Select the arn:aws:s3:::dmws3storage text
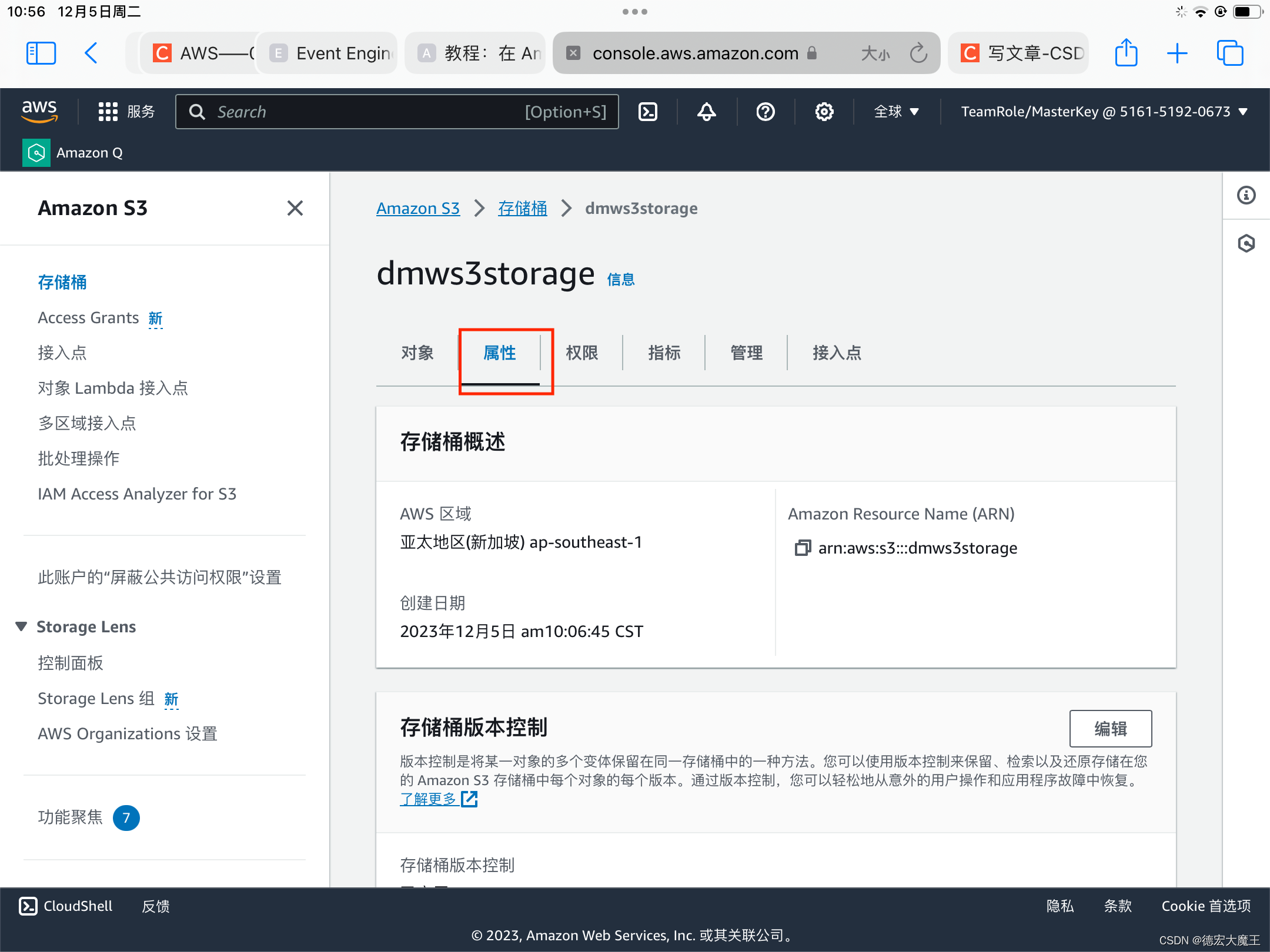Viewport: 1270px width, 952px height. point(918,548)
